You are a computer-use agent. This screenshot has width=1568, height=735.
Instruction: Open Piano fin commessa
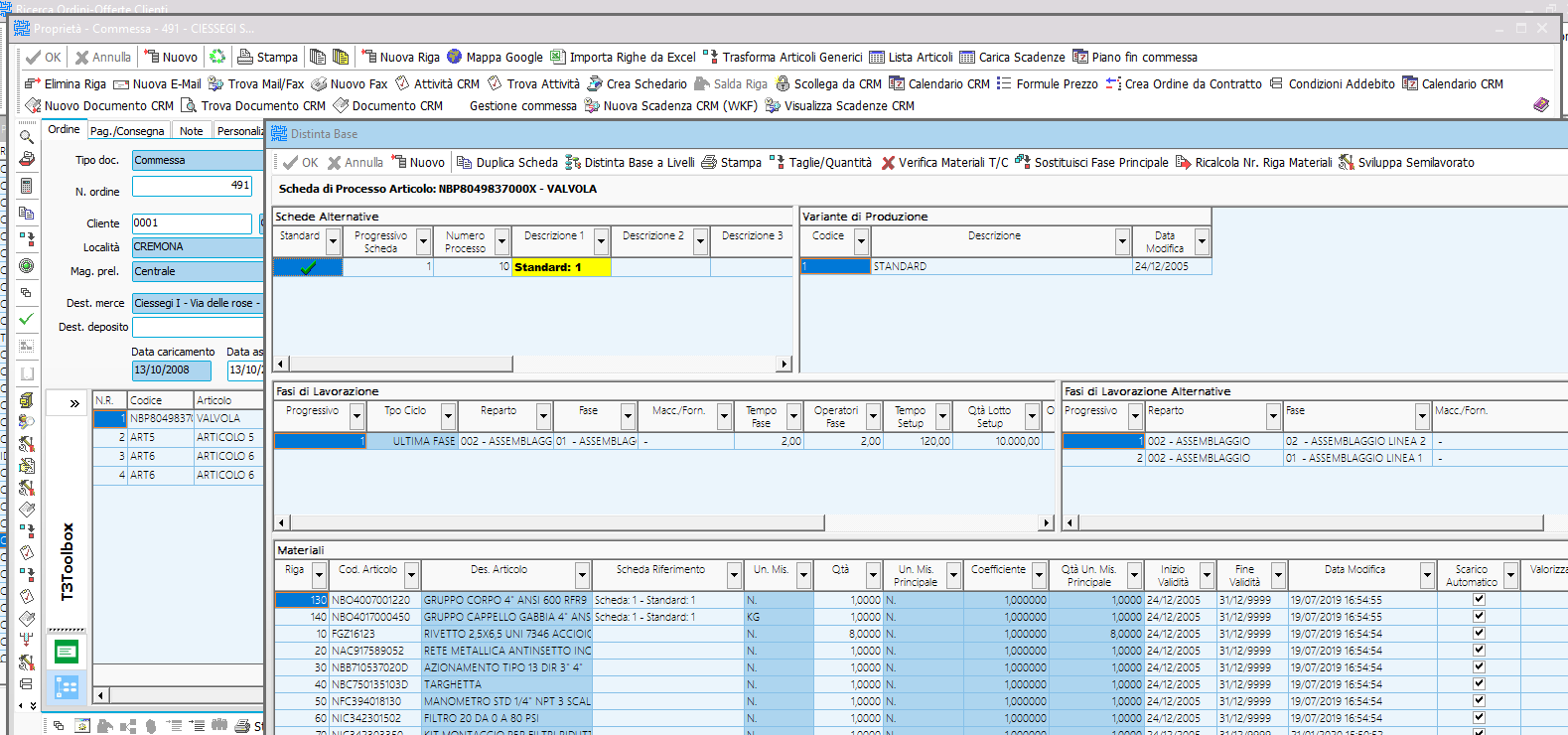coord(1135,57)
